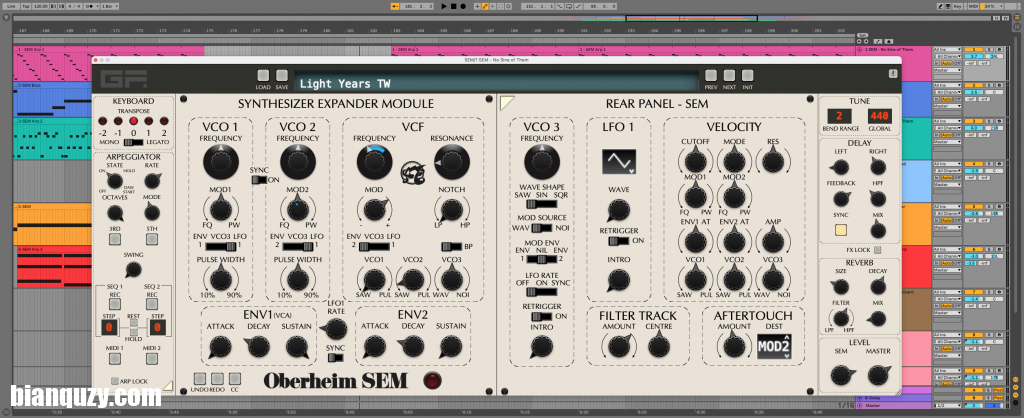Screen dimensions: 1024x418
Task: Click the ENV1 ATTACK knob
Action: point(220,347)
